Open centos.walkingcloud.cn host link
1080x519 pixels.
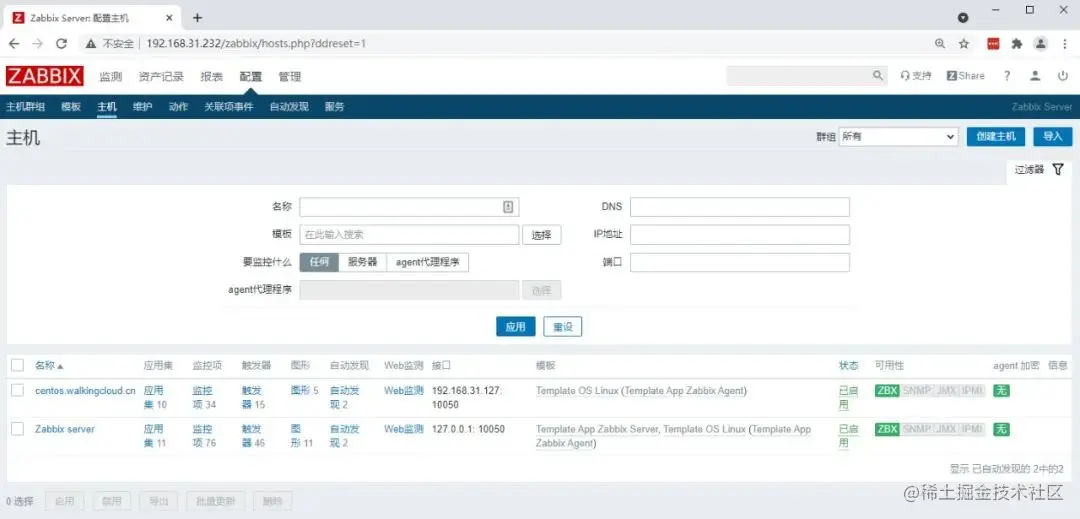[85, 390]
